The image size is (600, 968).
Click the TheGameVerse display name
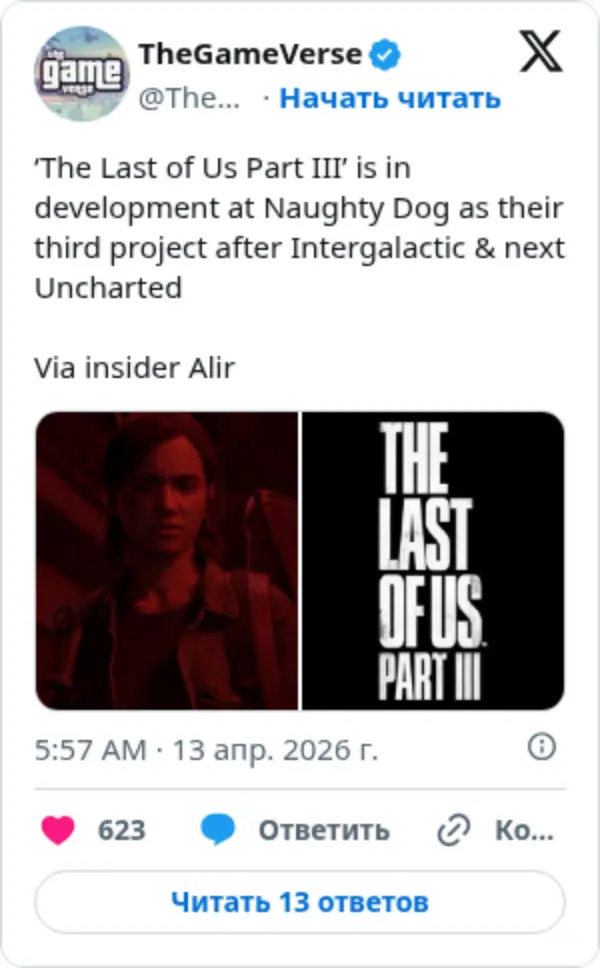coord(250,54)
